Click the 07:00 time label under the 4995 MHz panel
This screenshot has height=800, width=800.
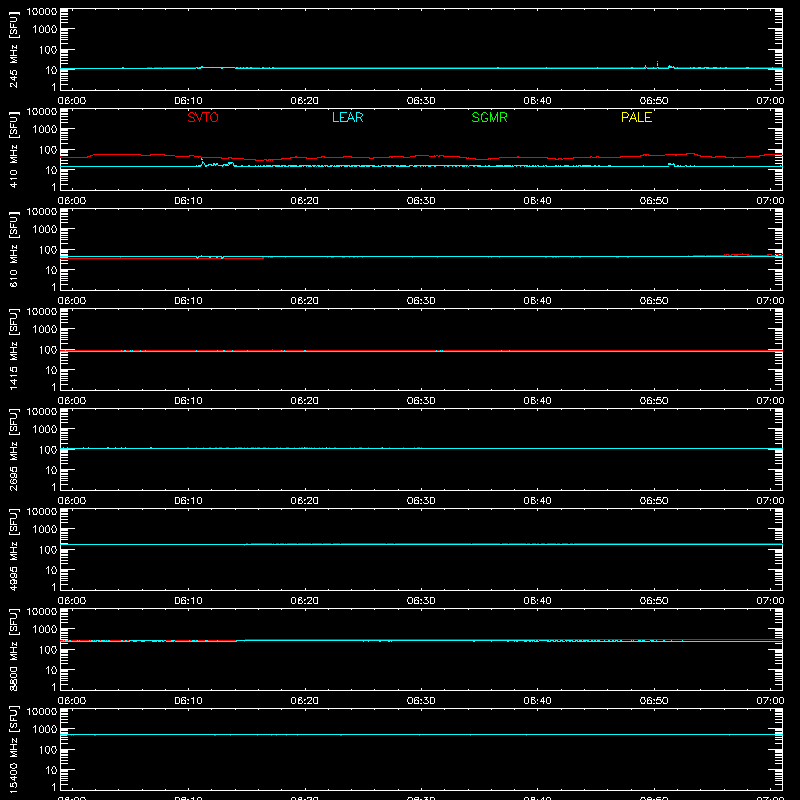click(x=770, y=601)
